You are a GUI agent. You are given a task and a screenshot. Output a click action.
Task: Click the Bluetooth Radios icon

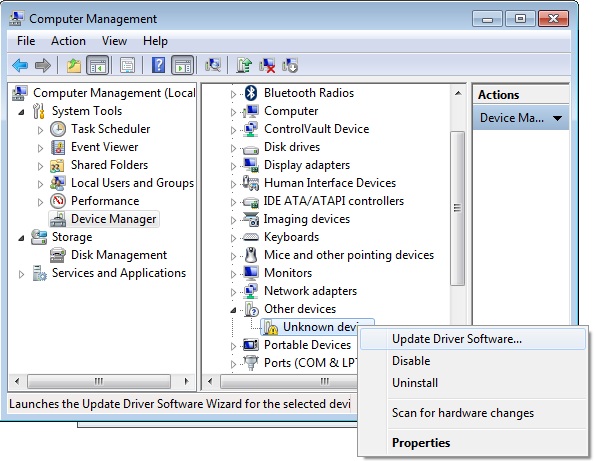[251, 93]
